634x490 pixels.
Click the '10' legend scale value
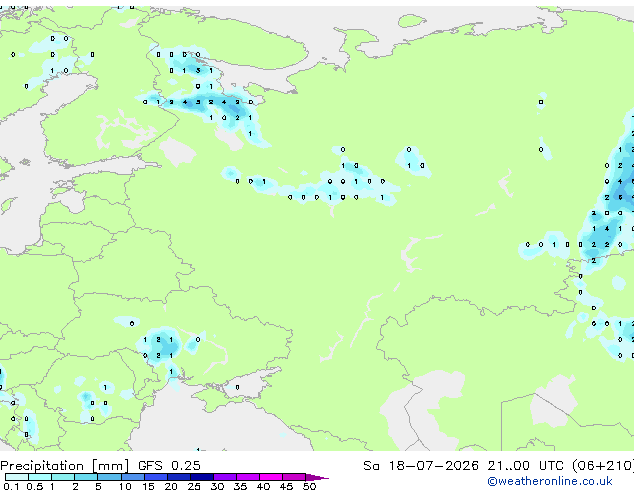coord(125,486)
